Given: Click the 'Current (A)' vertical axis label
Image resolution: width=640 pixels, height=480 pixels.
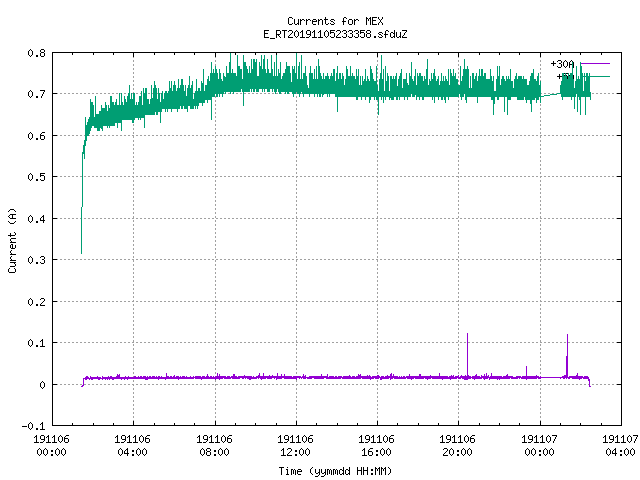Looking at the screenshot, I should click(x=12, y=240).
